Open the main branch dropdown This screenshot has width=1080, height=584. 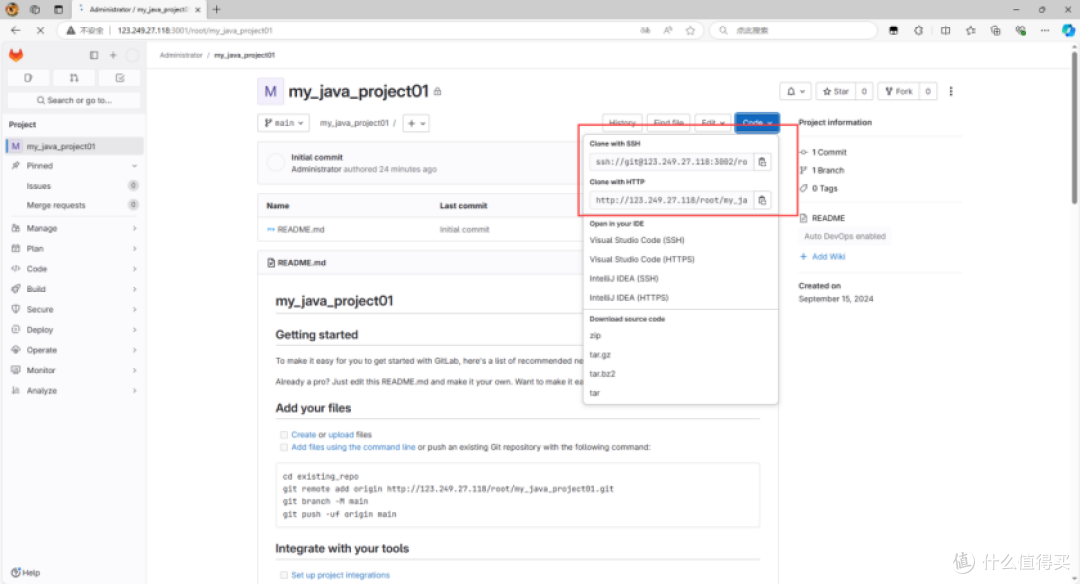click(x=283, y=123)
